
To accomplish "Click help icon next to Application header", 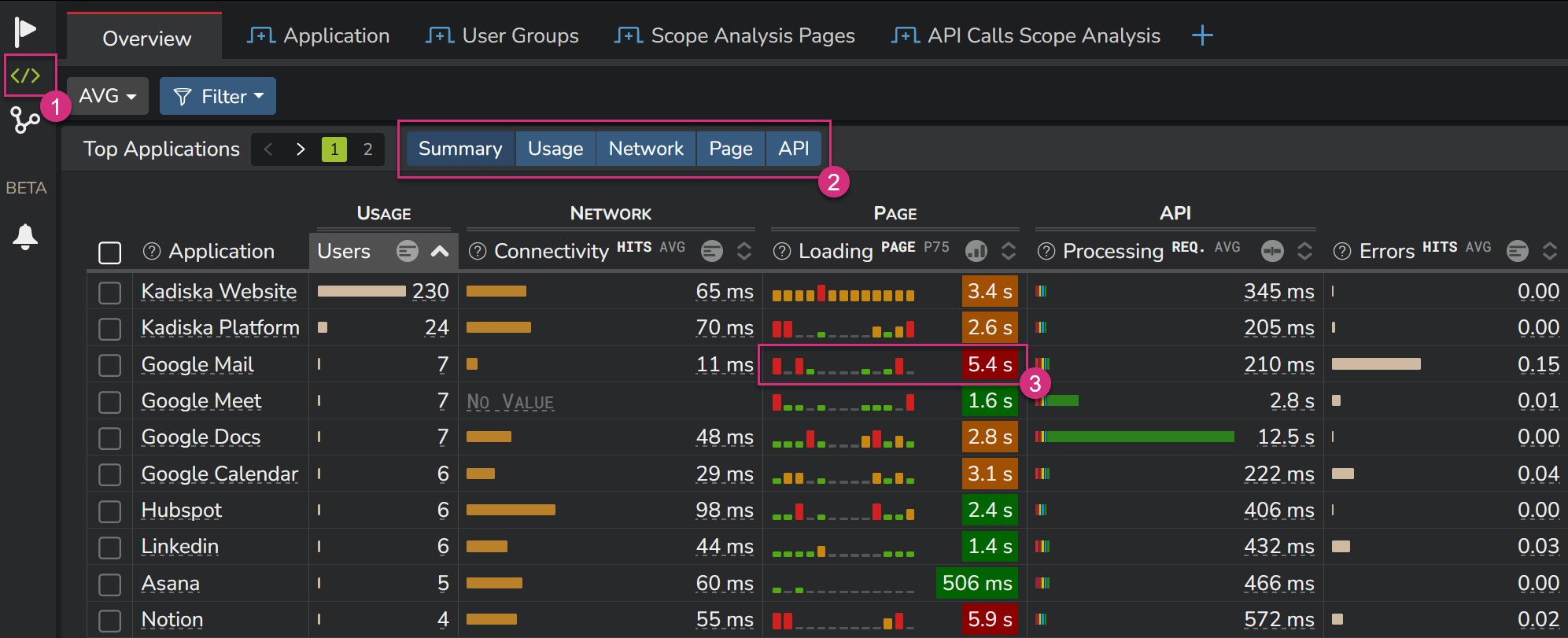I will (152, 251).
